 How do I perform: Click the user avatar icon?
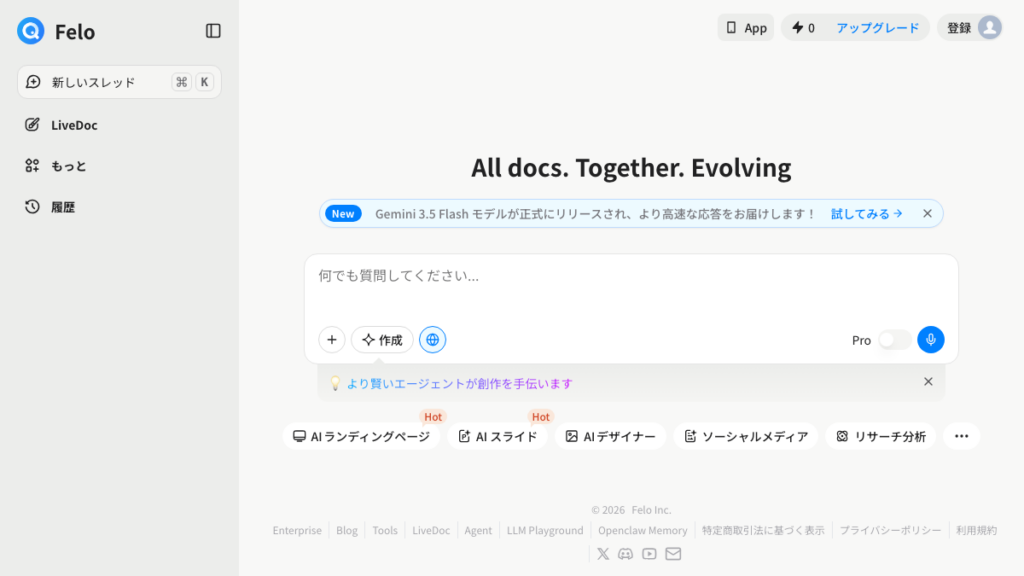tap(989, 27)
